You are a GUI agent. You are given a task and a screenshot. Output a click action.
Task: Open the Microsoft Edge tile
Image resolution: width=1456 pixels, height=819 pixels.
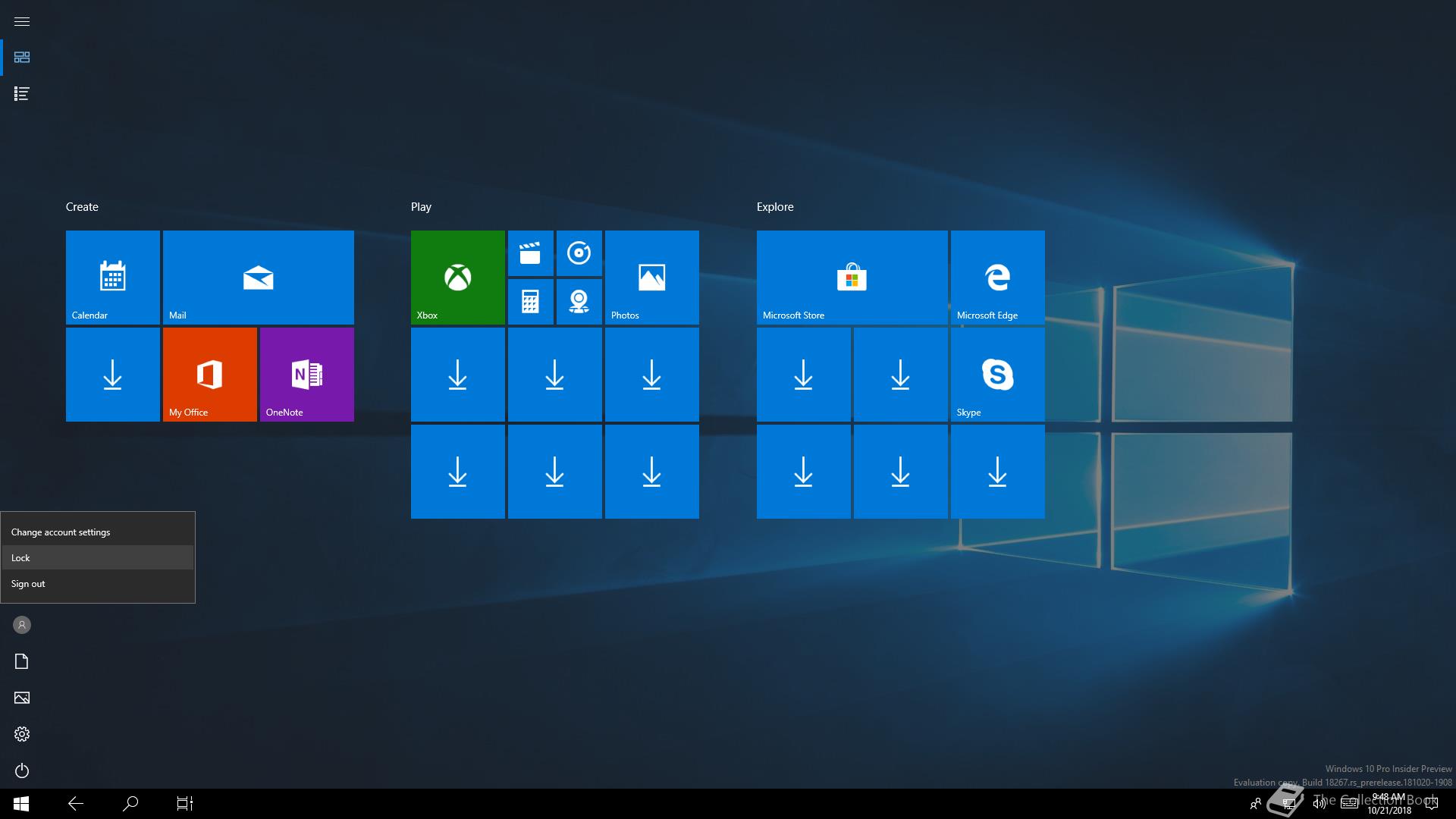[x=998, y=278]
